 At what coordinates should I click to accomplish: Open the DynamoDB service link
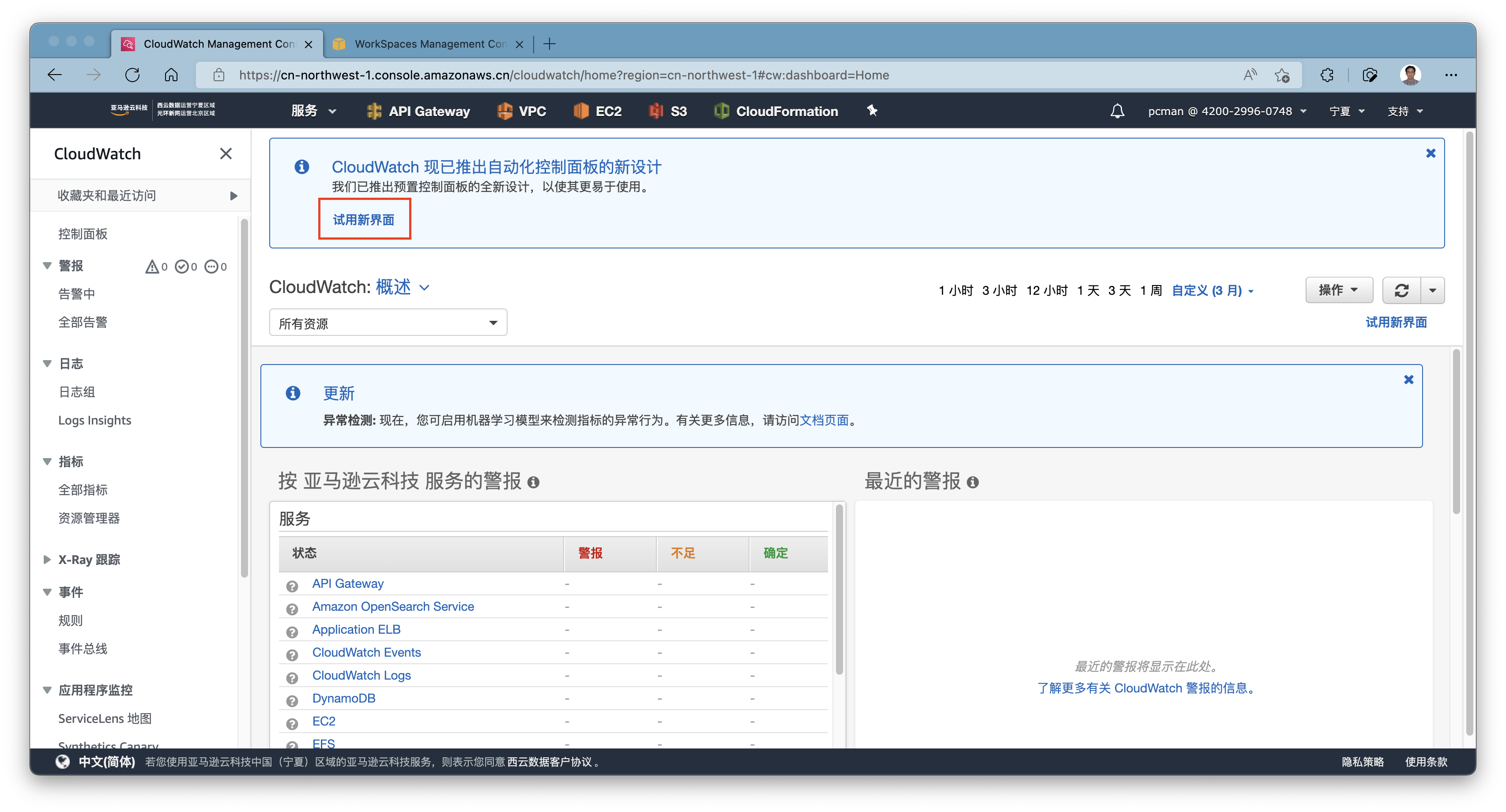344,698
